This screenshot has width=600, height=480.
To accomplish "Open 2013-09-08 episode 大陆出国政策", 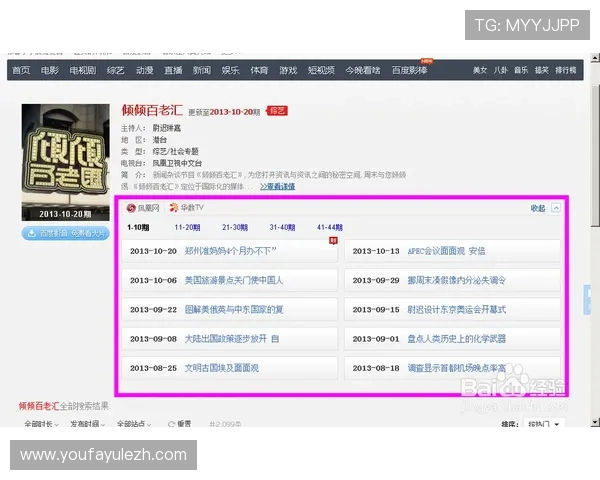I will (x=230, y=339).
